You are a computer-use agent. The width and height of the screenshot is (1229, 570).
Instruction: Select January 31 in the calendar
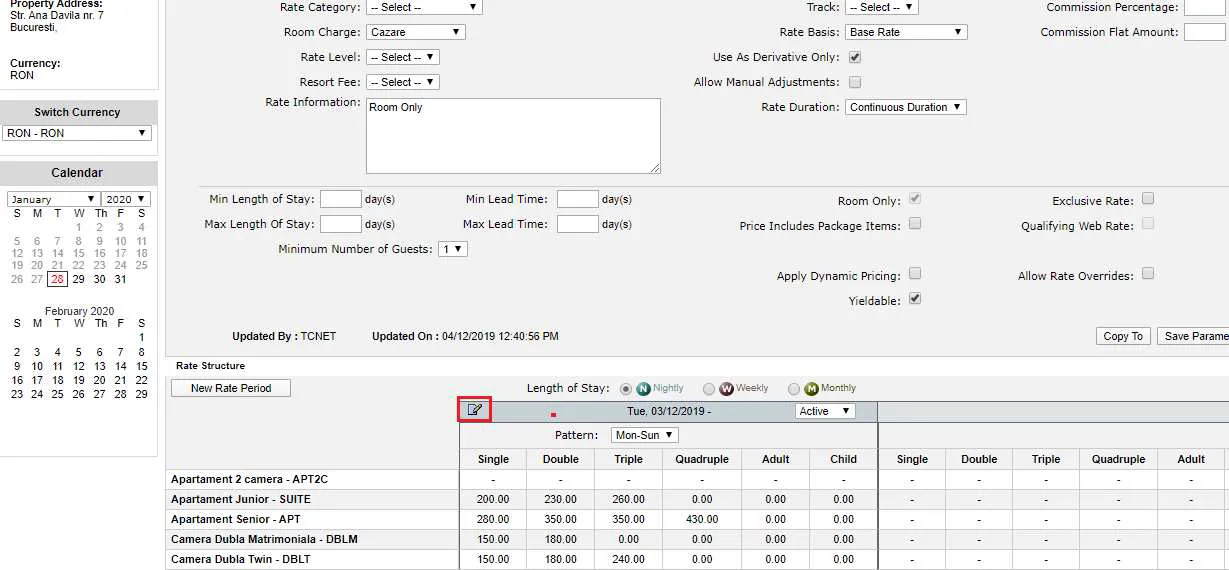121,279
